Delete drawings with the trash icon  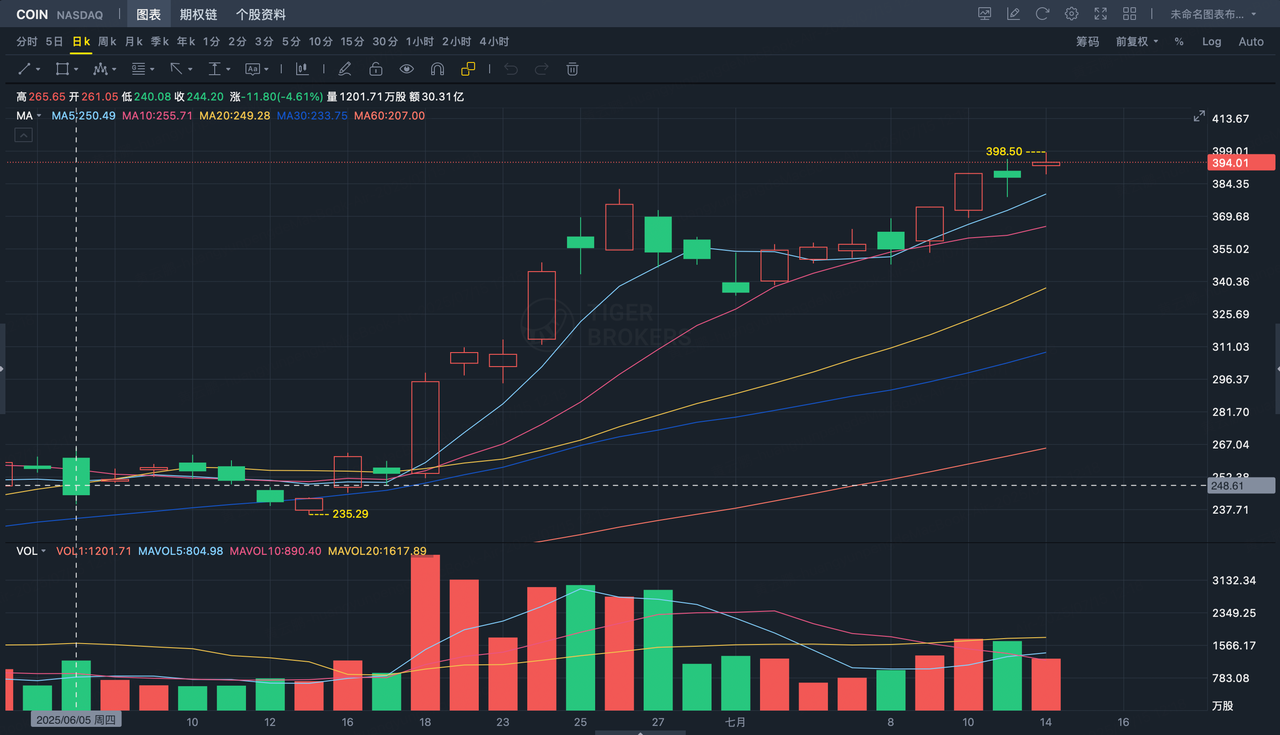[x=573, y=69]
